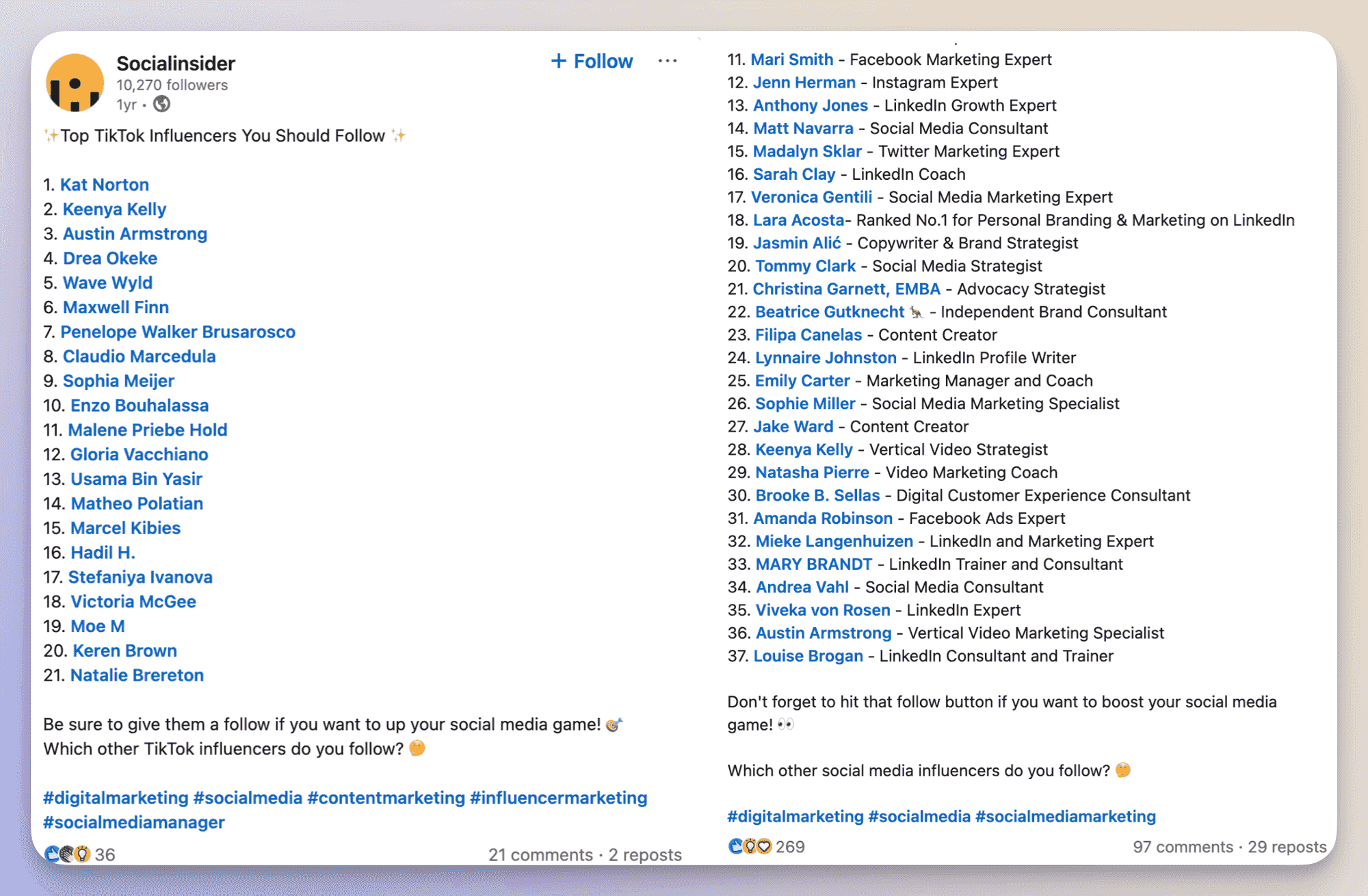
Task: Open Enzo Bouhalassa's profile
Action: (140, 406)
